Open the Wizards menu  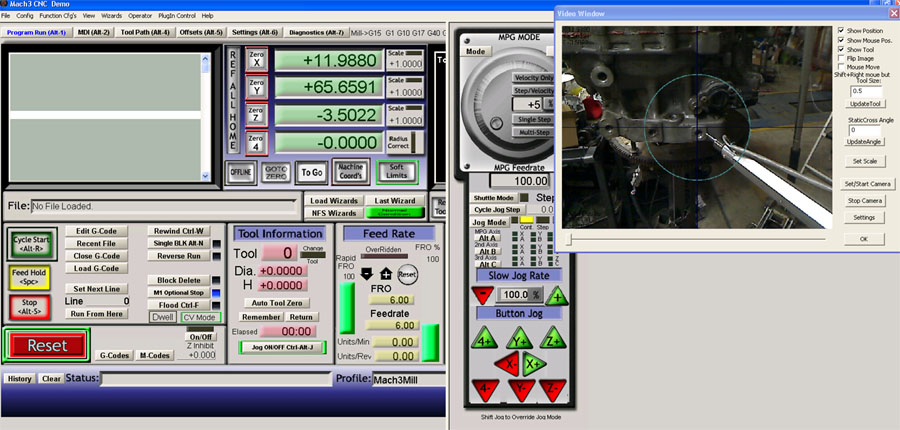pyautogui.click(x=111, y=16)
